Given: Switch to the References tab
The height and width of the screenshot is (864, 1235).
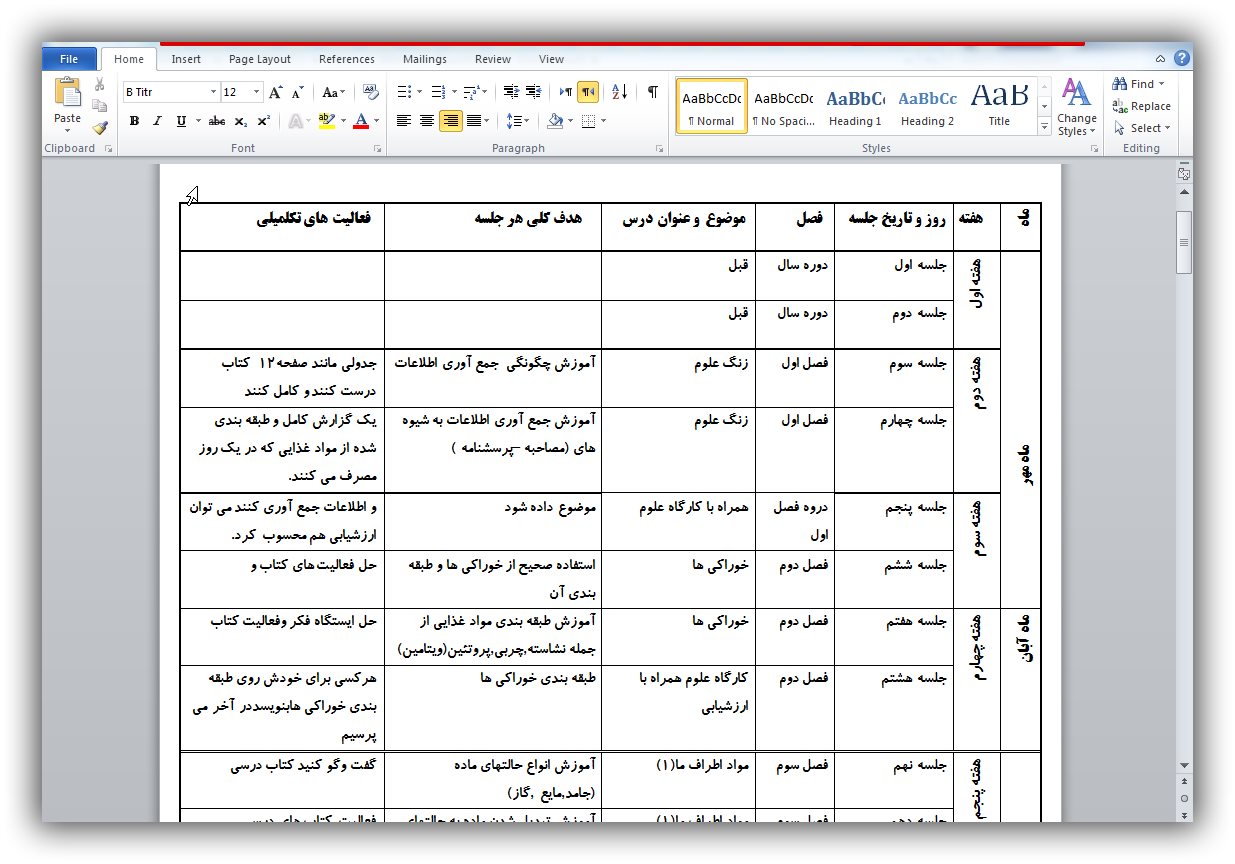Looking at the screenshot, I should [x=347, y=59].
